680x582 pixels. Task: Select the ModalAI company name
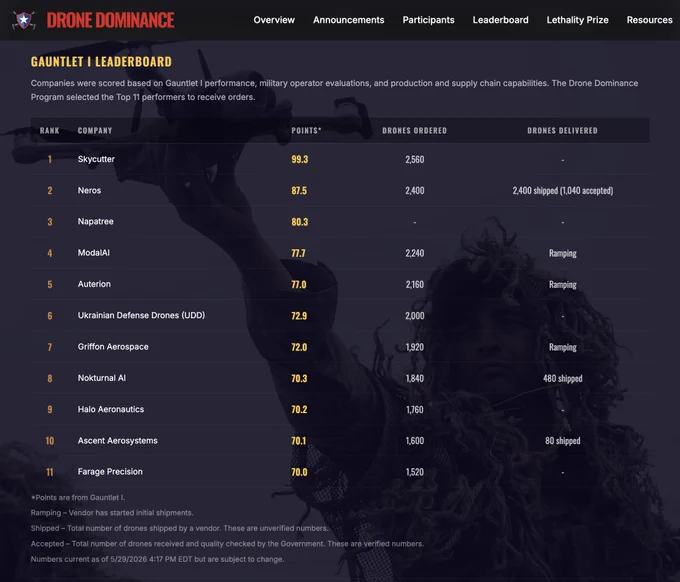point(94,253)
